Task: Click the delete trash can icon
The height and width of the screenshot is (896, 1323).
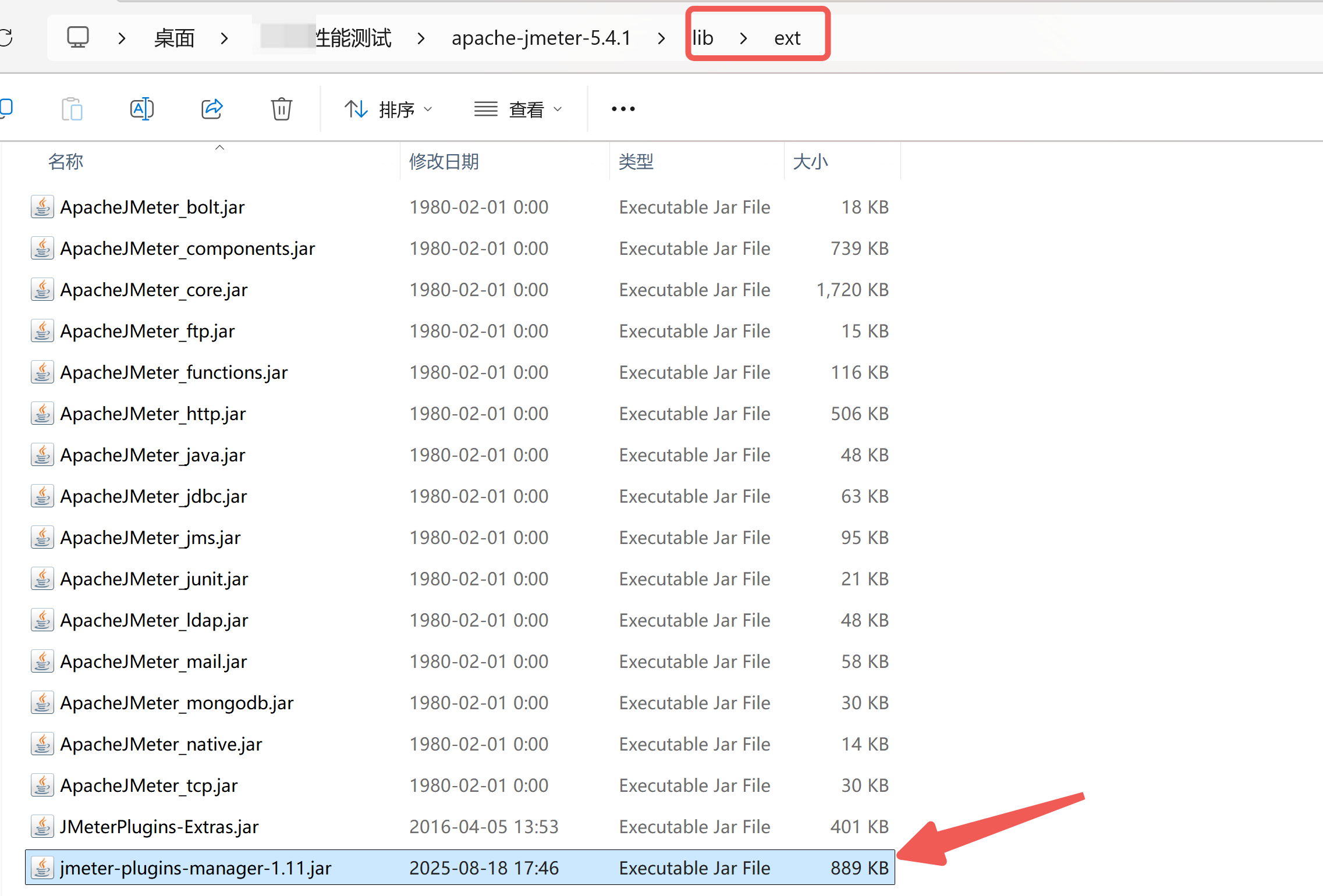Action: tap(282, 109)
